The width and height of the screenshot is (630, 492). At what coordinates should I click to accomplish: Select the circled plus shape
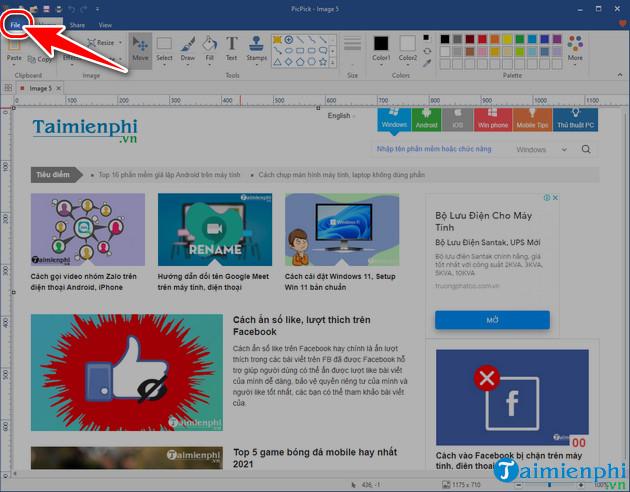288,39
